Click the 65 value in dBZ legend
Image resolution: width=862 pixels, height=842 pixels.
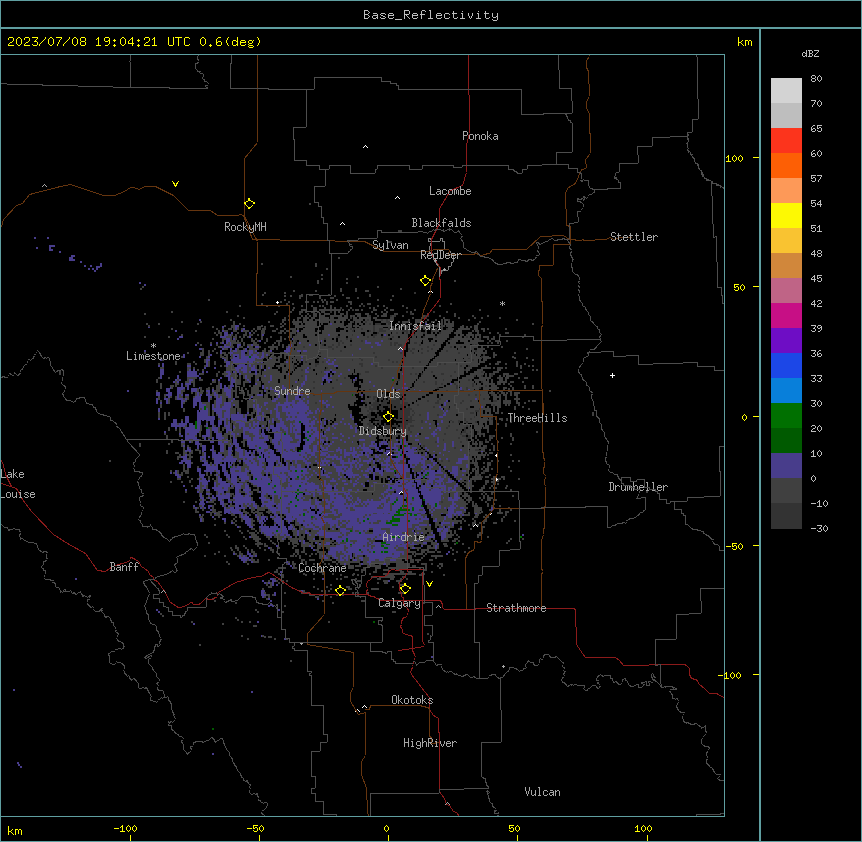pyautogui.click(x=816, y=129)
